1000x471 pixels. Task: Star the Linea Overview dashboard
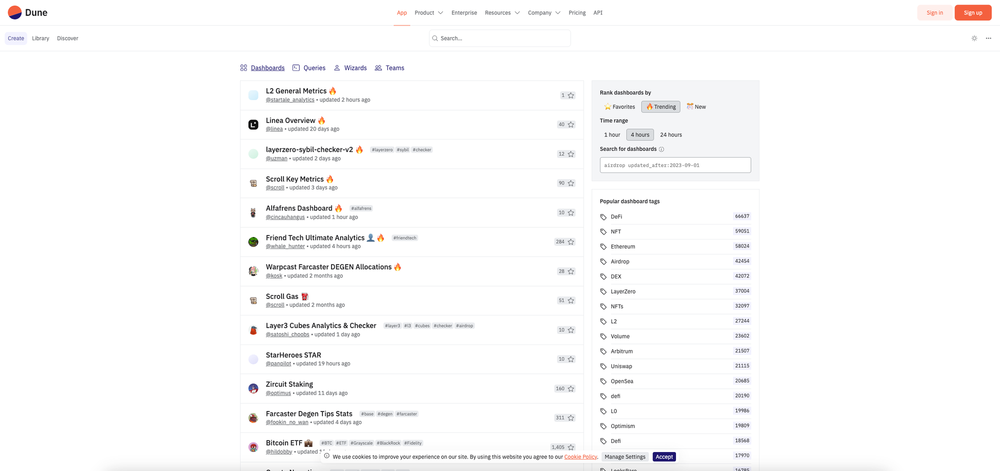[571, 124]
